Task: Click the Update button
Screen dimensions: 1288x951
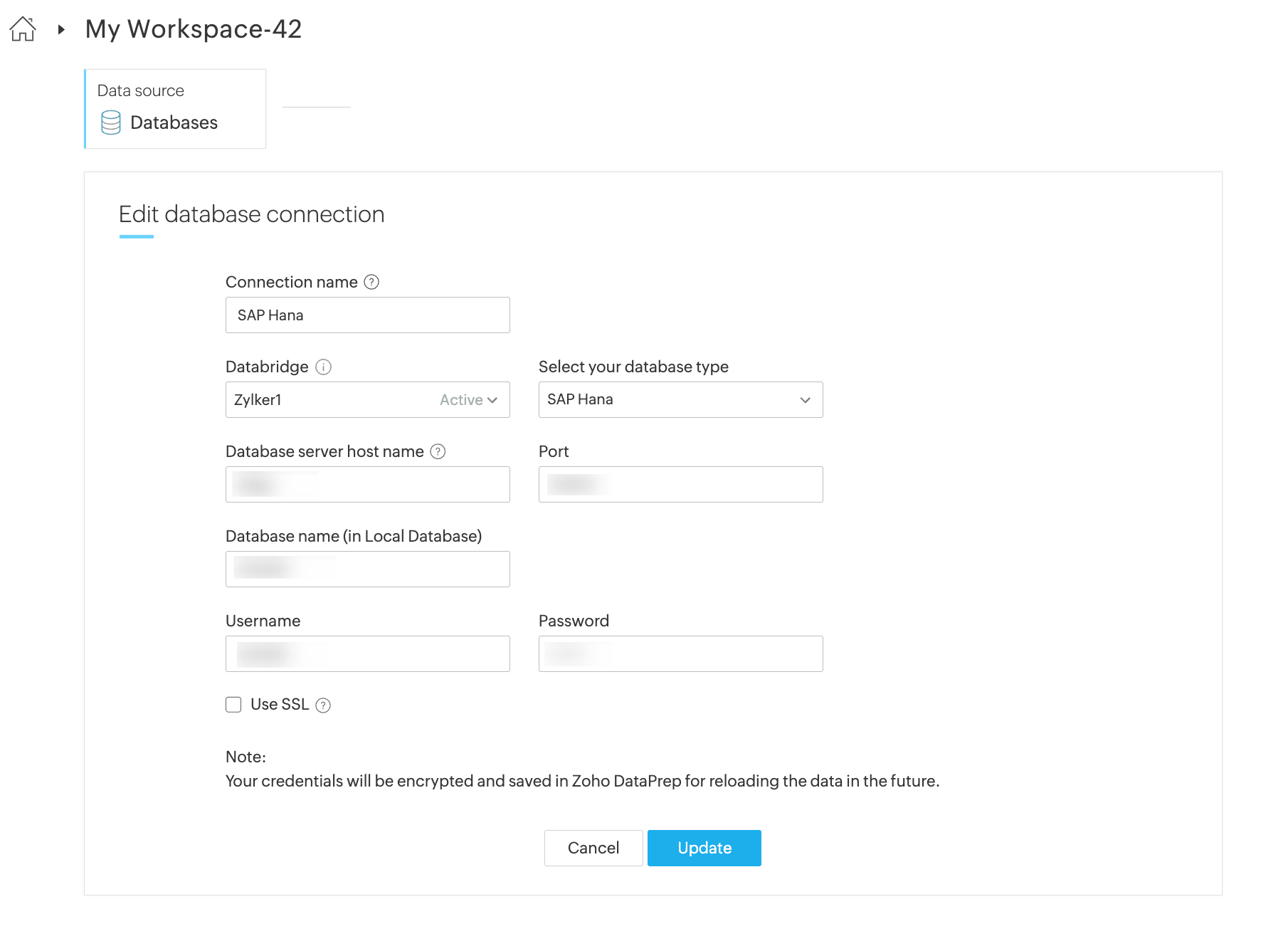Action: pyautogui.click(x=704, y=848)
